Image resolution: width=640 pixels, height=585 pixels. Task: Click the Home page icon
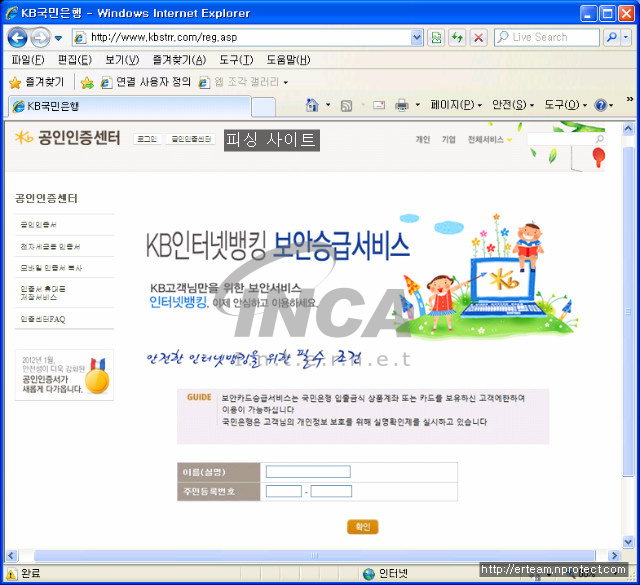pos(312,105)
